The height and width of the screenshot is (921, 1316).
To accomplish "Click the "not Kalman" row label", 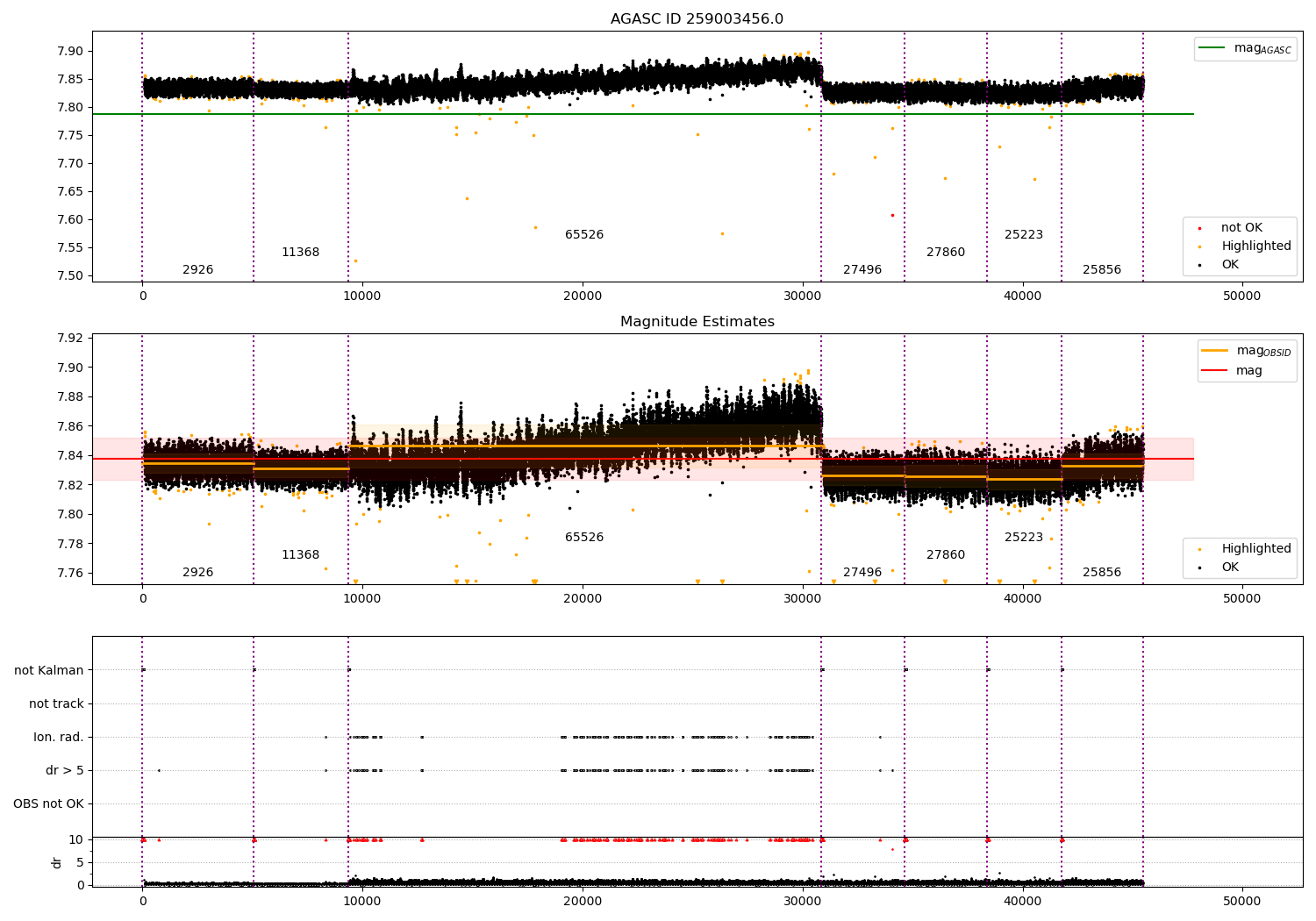I will (x=49, y=670).
